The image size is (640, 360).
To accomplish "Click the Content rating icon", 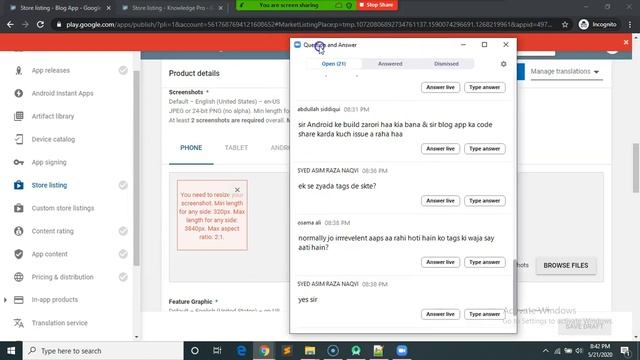I will 18,231.
